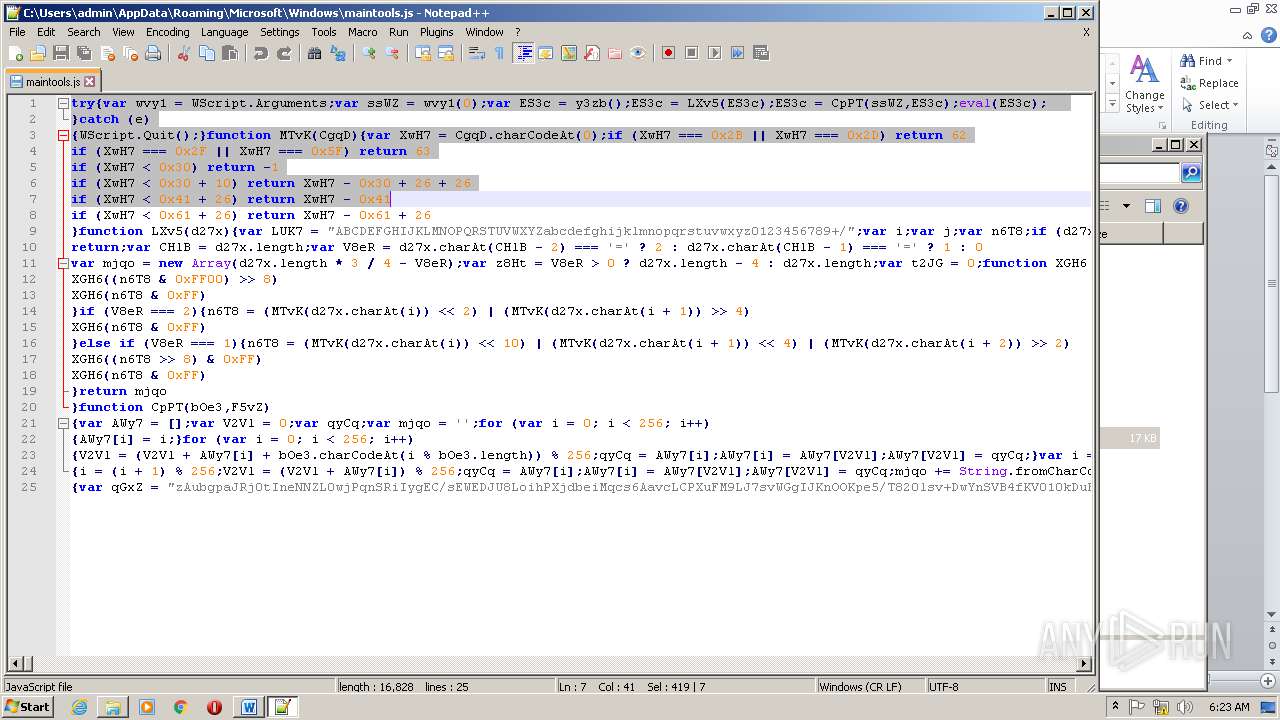Click the Copy toolbar icon

[207, 53]
